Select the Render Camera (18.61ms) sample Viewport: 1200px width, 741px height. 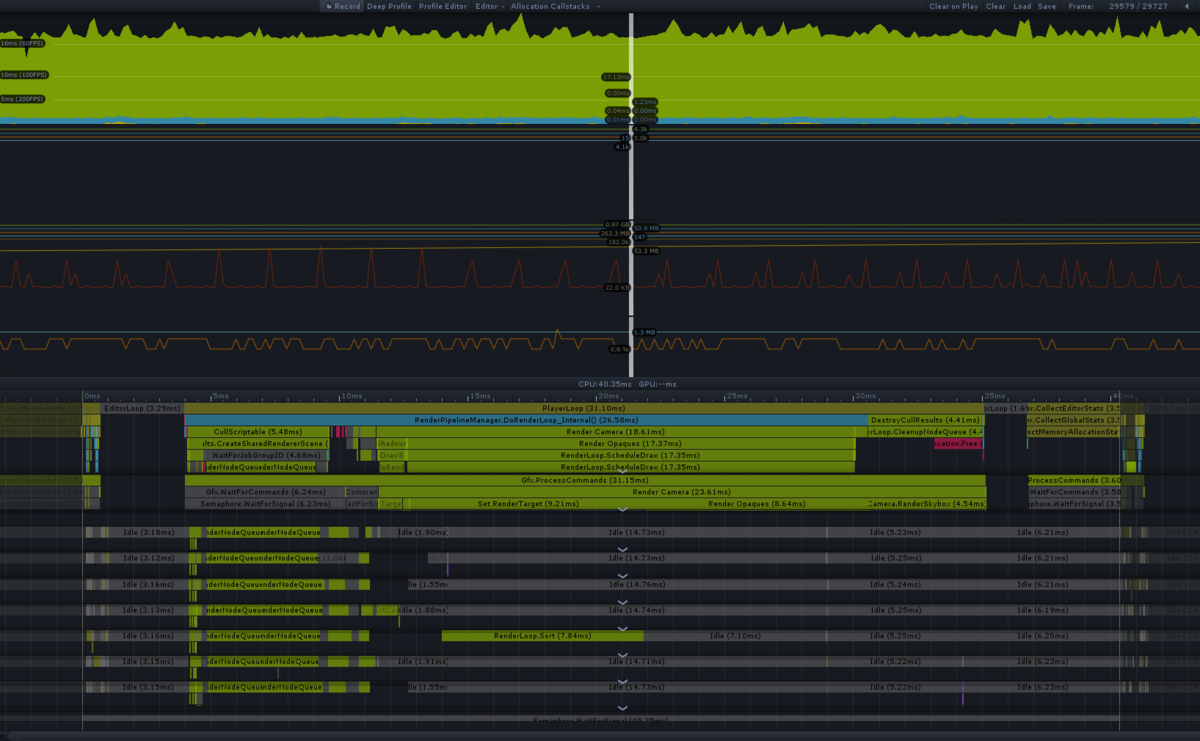[x=615, y=432]
